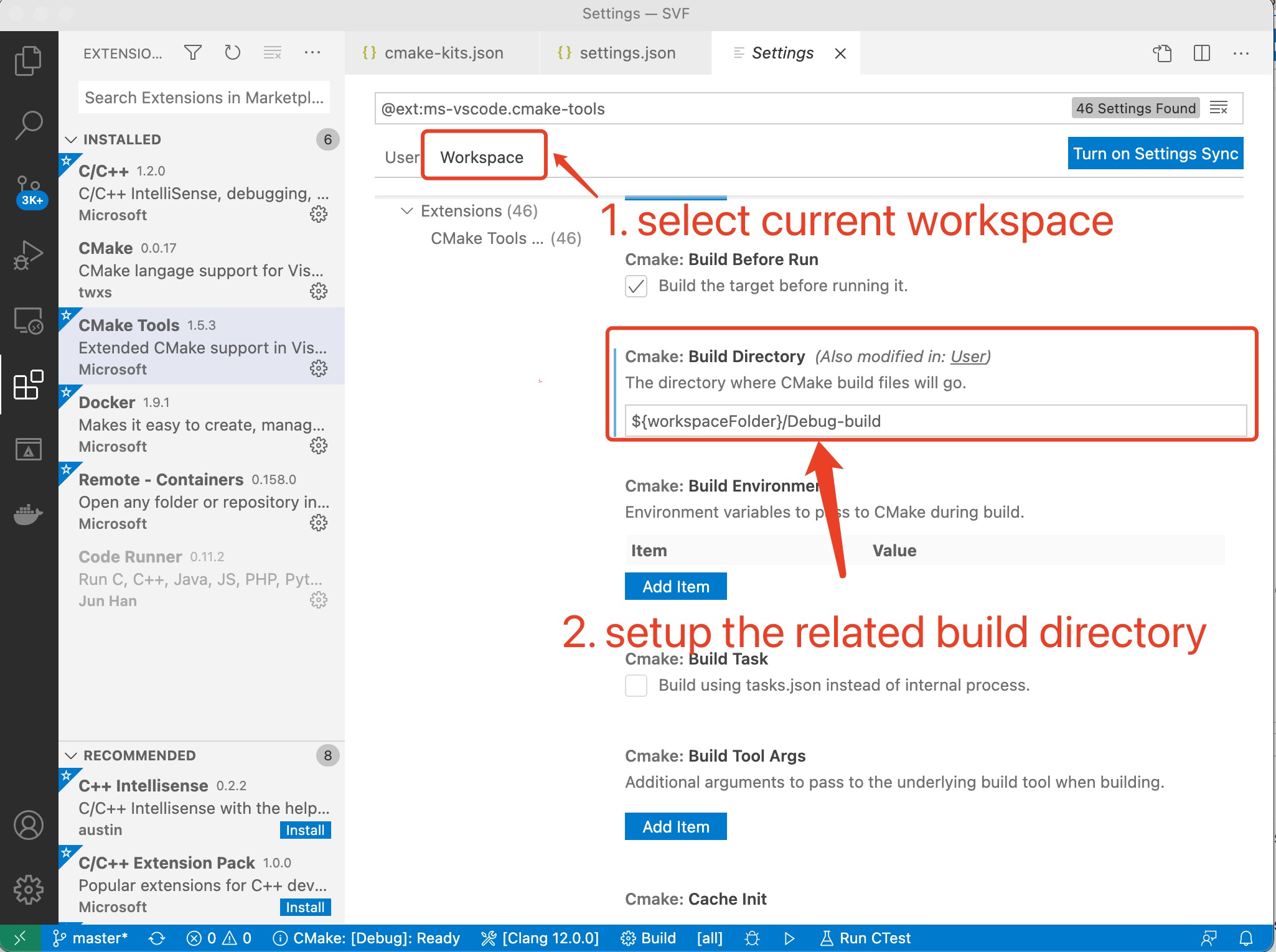Open manage gear for CMake Tools extension

[x=319, y=369]
